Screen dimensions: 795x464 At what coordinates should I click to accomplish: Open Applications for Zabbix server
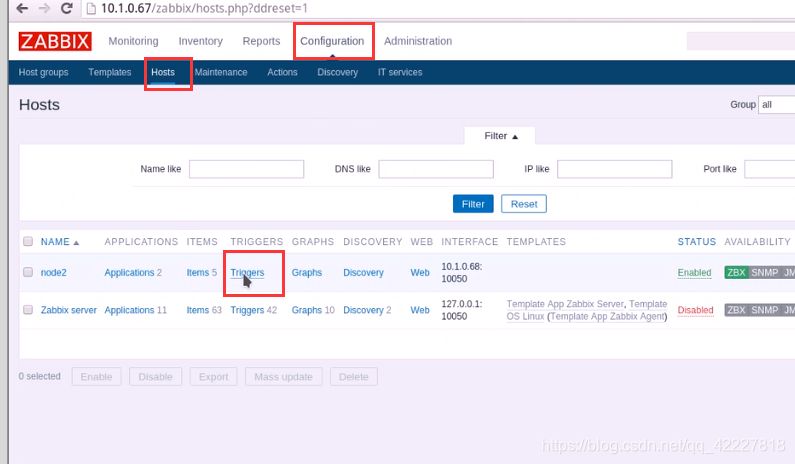coord(129,310)
